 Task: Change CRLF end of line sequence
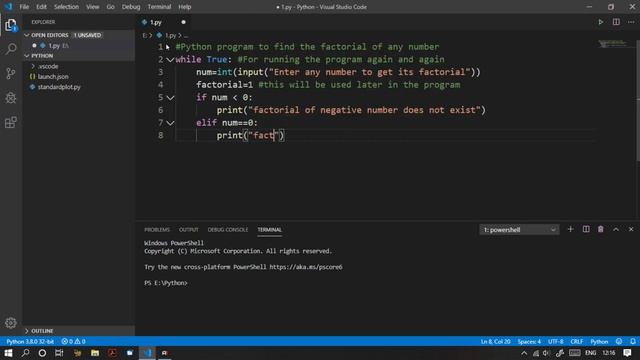click(x=576, y=341)
